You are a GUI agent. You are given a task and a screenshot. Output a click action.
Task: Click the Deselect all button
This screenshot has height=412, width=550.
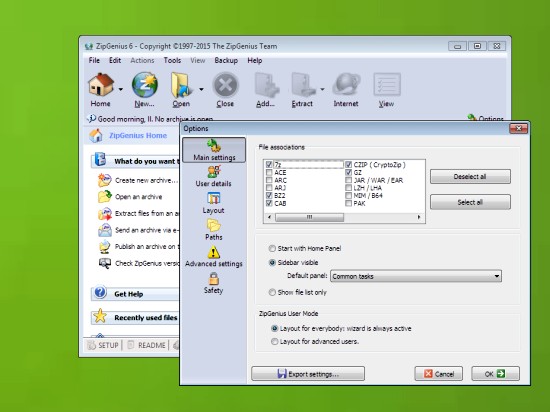pos(470,176)
